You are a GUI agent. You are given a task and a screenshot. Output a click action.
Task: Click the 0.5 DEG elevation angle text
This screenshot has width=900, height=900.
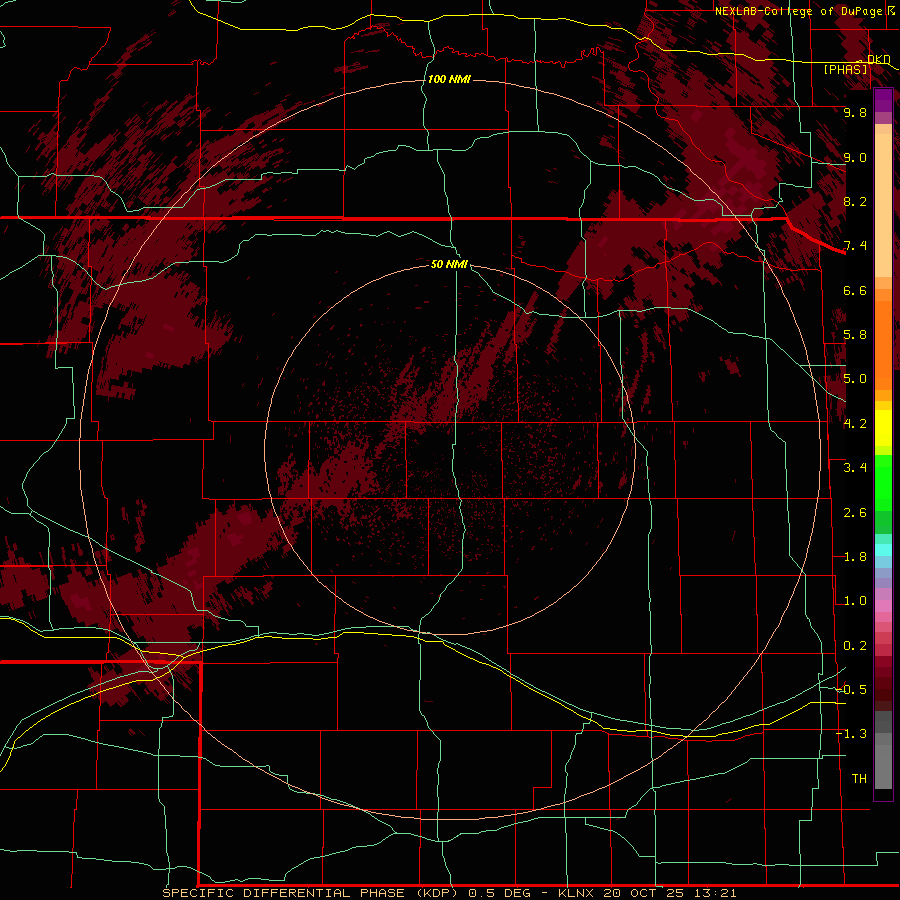(x=499, y=893)
